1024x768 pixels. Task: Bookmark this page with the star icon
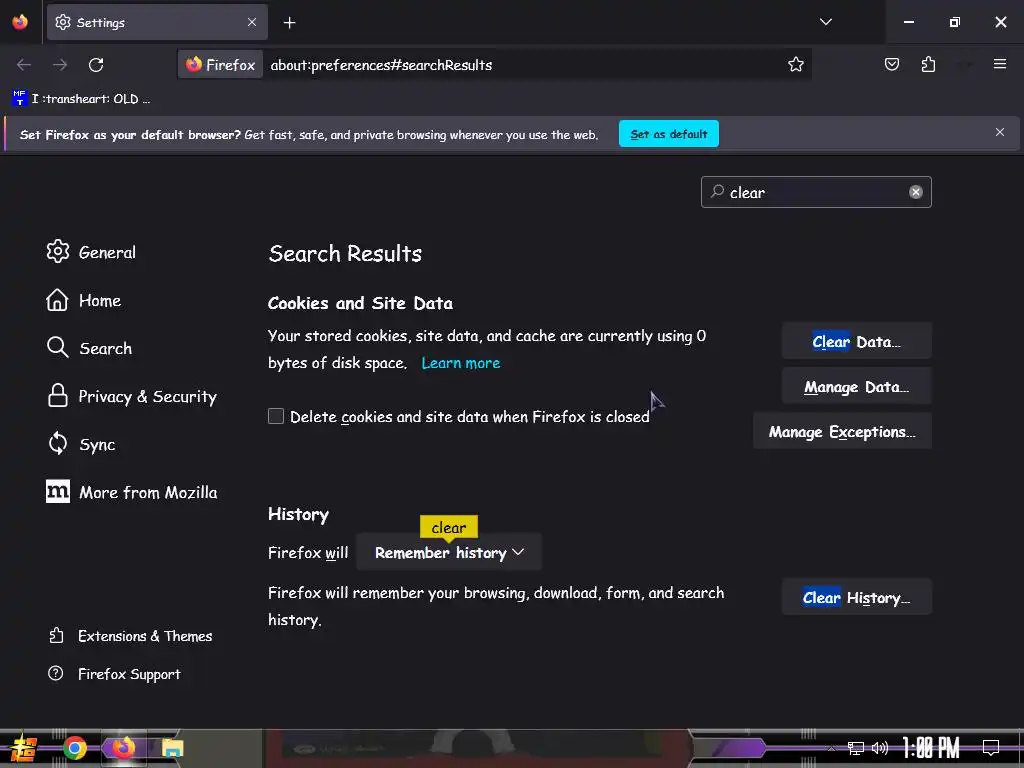[795, 65]
